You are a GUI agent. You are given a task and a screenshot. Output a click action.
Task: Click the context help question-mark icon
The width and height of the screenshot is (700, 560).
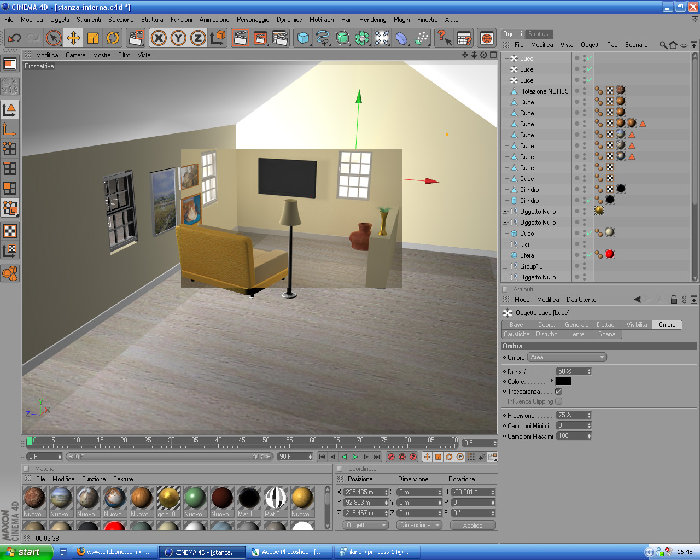point(444,38)
